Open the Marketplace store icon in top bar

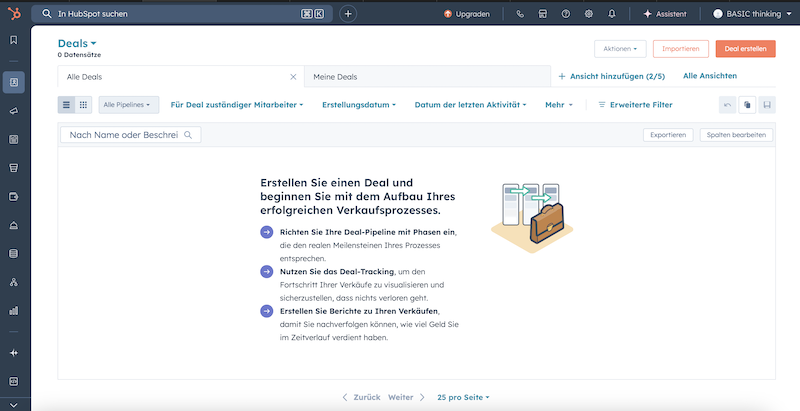(543, 14)
